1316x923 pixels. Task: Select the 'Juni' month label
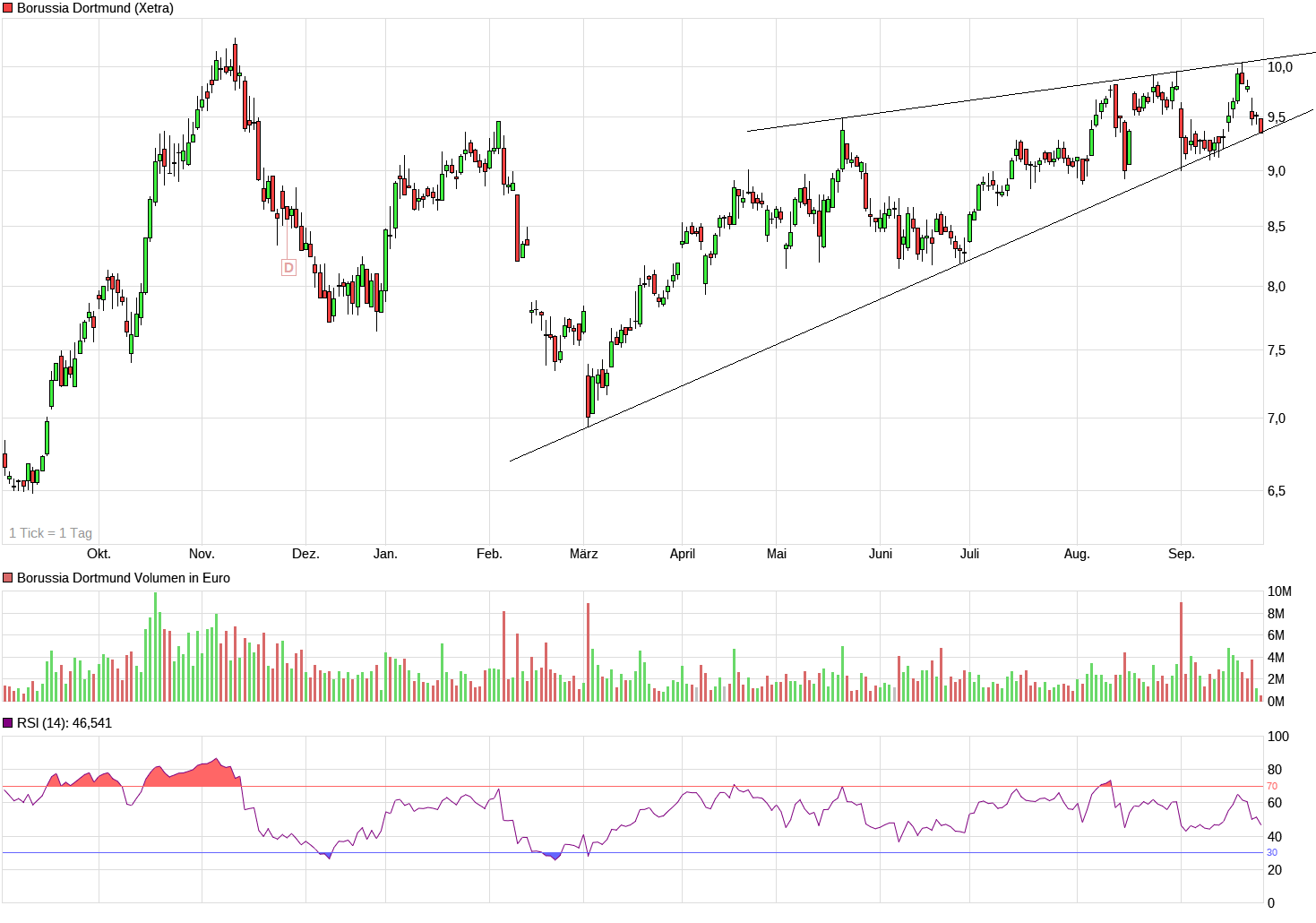pos(881,554)
